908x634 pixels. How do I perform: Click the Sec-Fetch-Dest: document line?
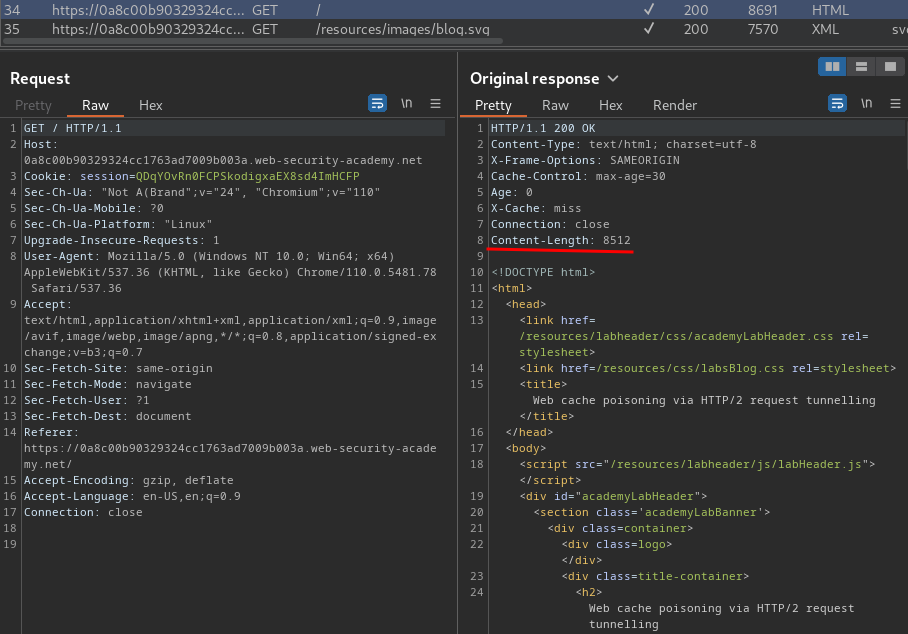(x=108, y=416)
